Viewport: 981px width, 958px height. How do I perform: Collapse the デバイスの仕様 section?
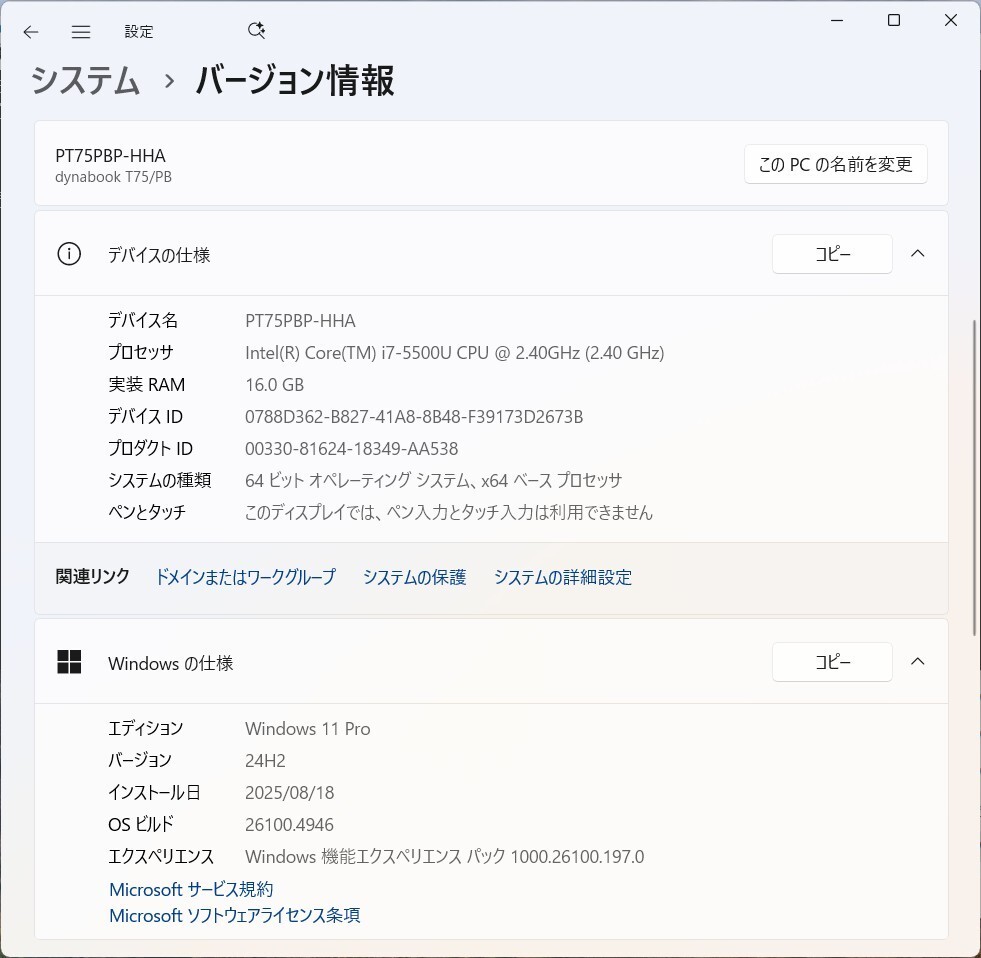tap(918, 254)
